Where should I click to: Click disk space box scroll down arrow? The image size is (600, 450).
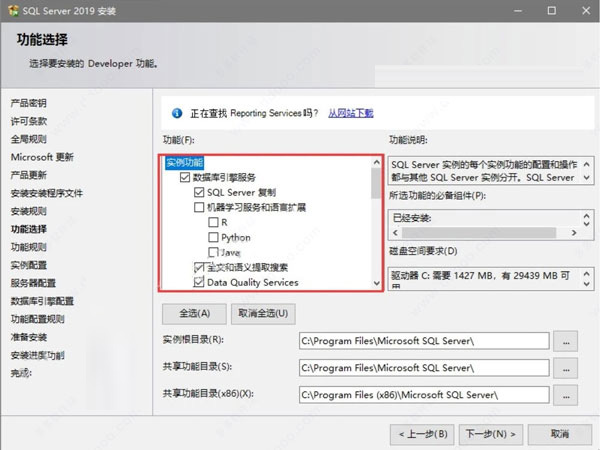586,284
